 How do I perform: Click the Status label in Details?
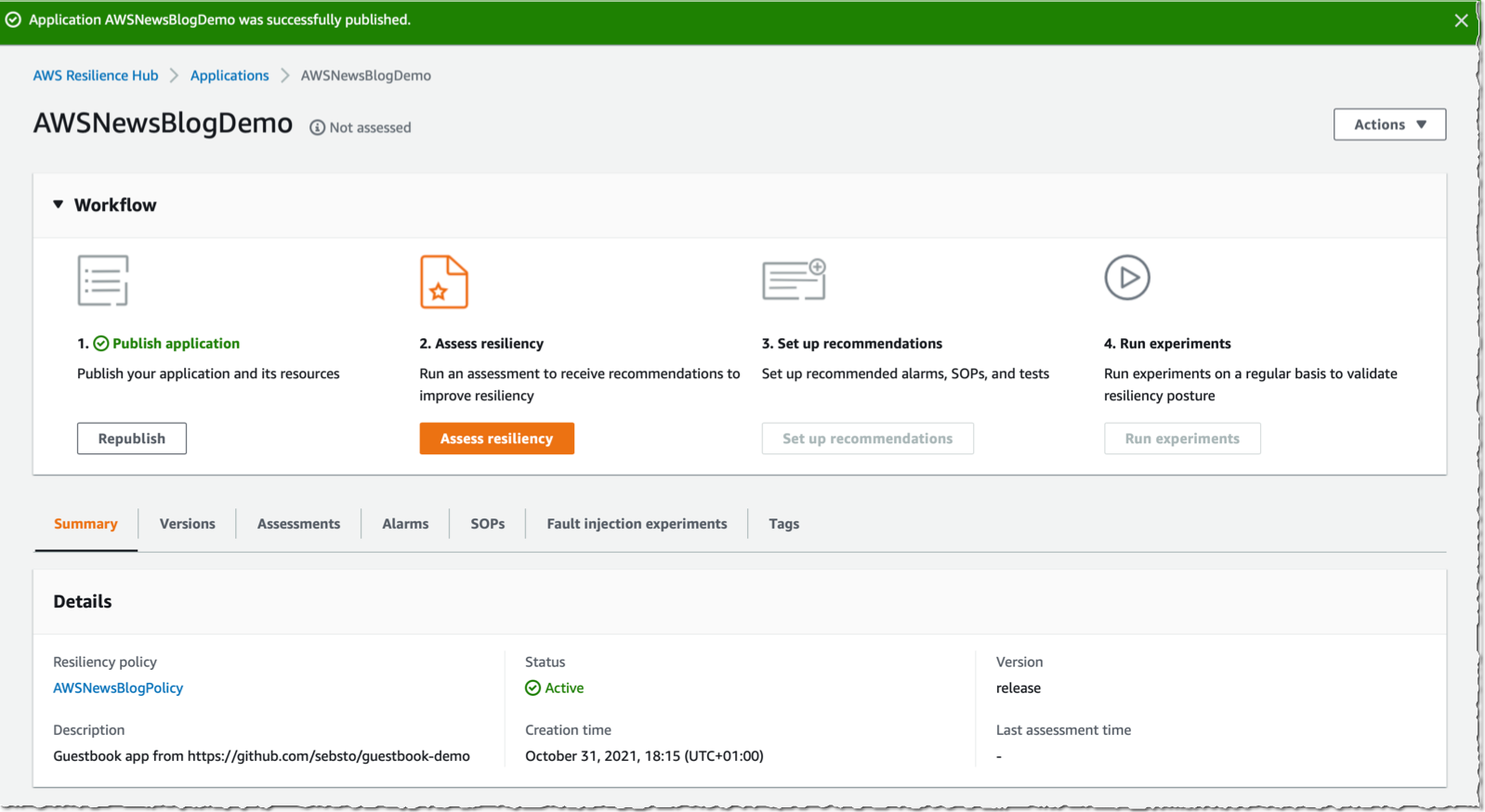tap(545, 662)
